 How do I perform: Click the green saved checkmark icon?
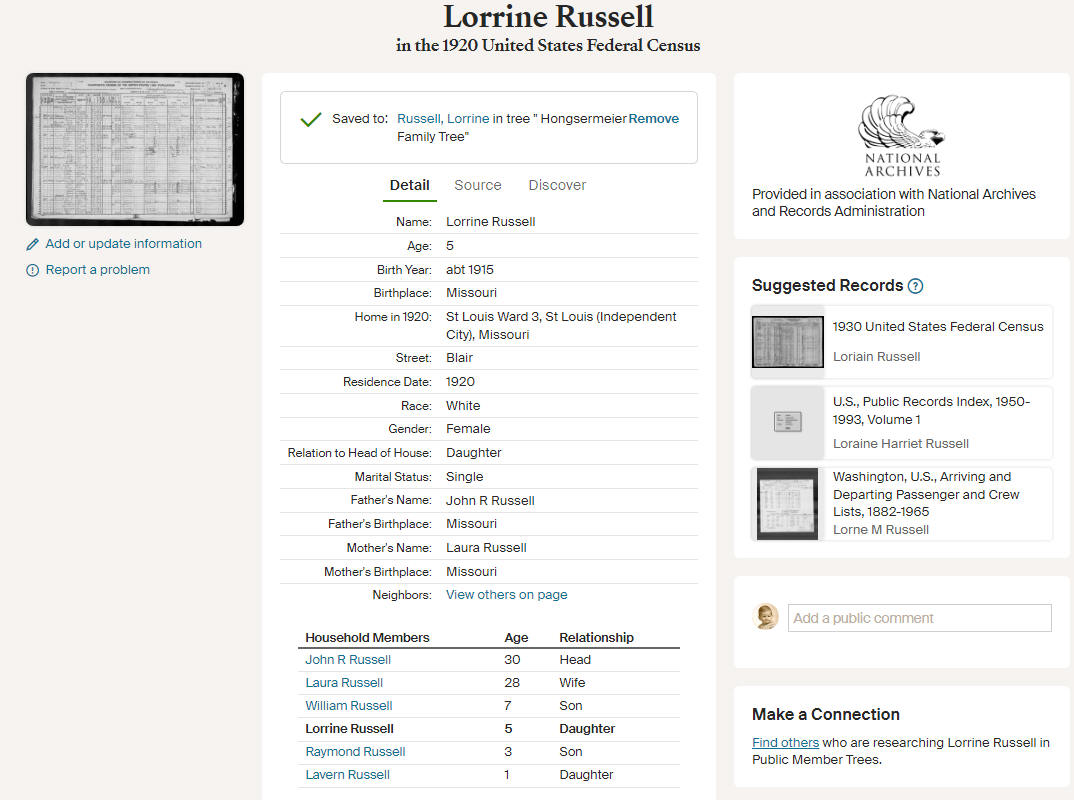(x=310, y=120)
